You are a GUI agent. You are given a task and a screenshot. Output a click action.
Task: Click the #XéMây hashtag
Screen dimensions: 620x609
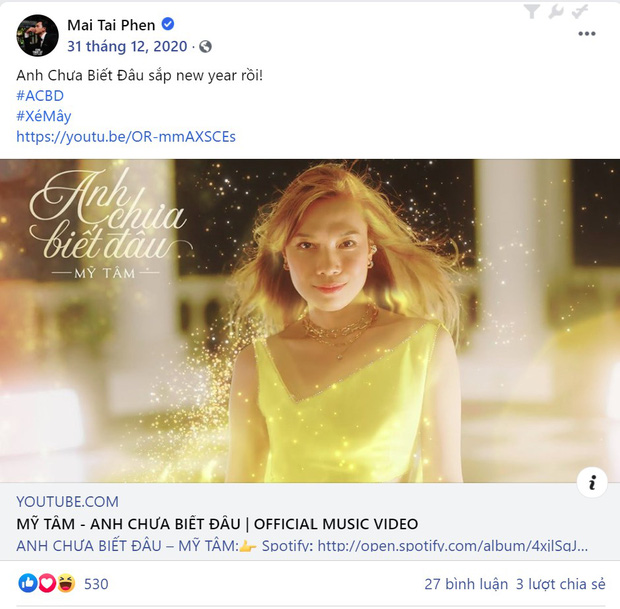point(43,116)
